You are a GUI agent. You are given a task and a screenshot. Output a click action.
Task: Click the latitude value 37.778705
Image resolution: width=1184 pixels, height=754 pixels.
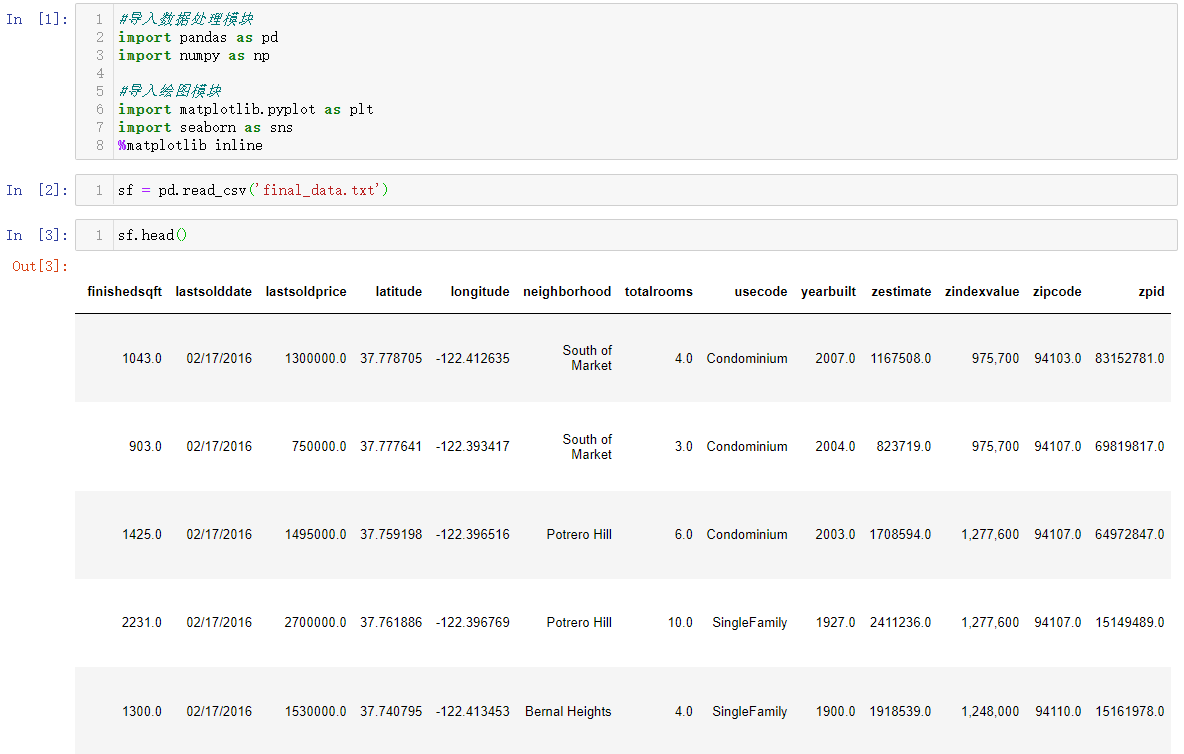[x=391, y=359]
